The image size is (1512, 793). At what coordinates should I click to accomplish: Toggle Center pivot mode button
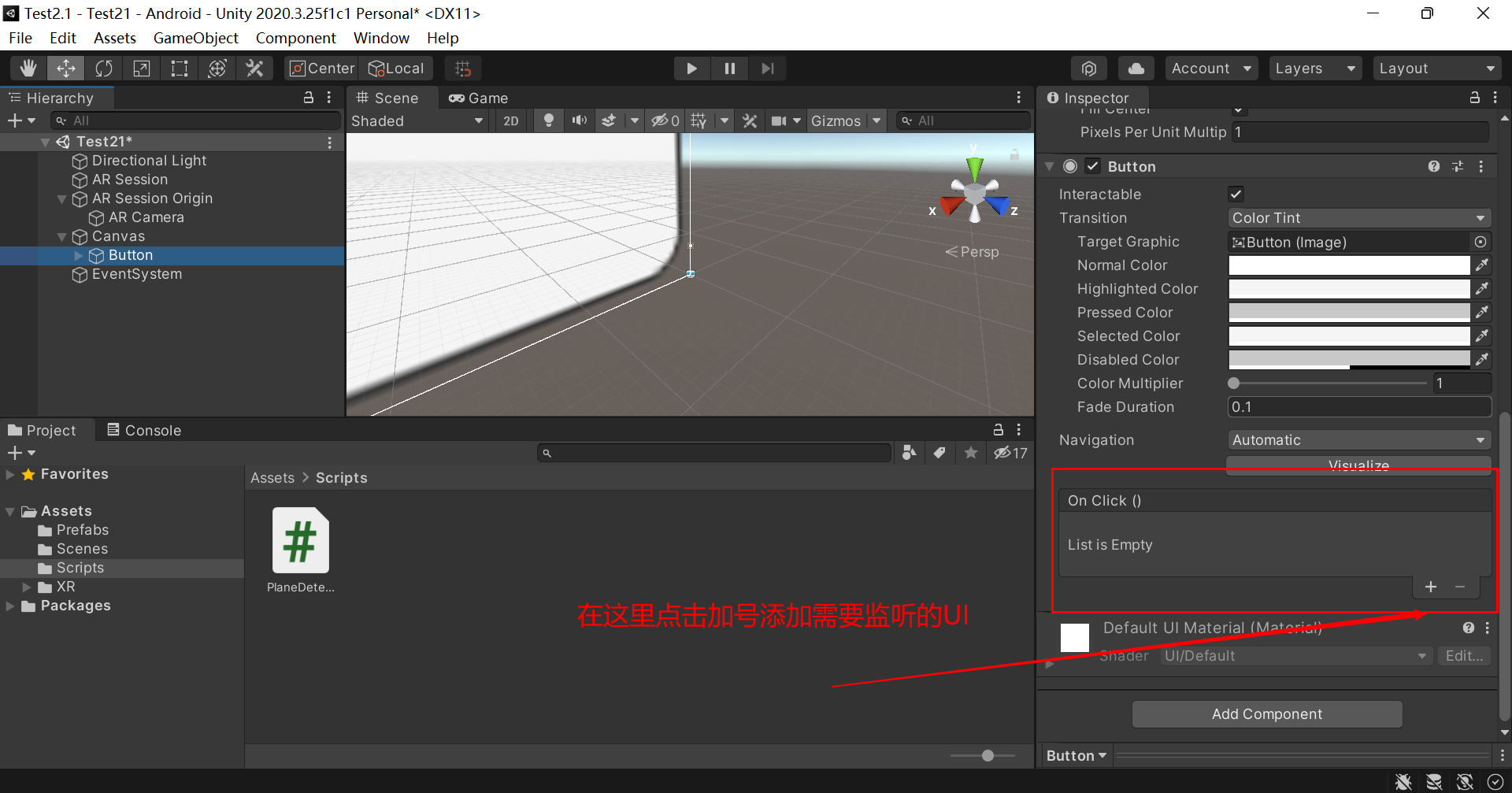pos(321,69)
